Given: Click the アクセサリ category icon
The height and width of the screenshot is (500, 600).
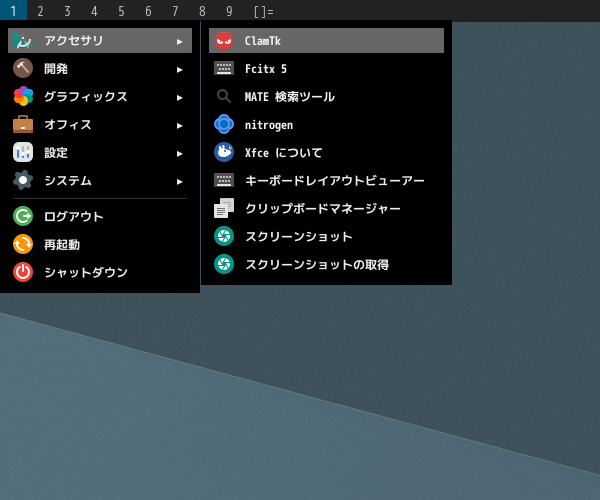Looking at the screenshot, I should 23,41.
